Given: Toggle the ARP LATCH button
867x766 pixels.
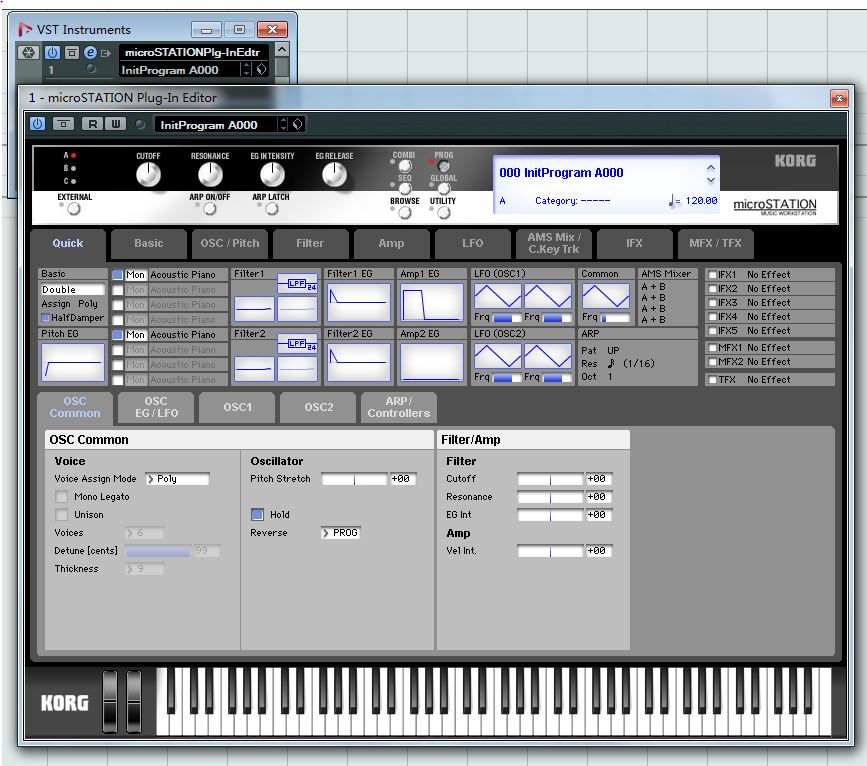Looking at the screenshot, I should 271,209.
